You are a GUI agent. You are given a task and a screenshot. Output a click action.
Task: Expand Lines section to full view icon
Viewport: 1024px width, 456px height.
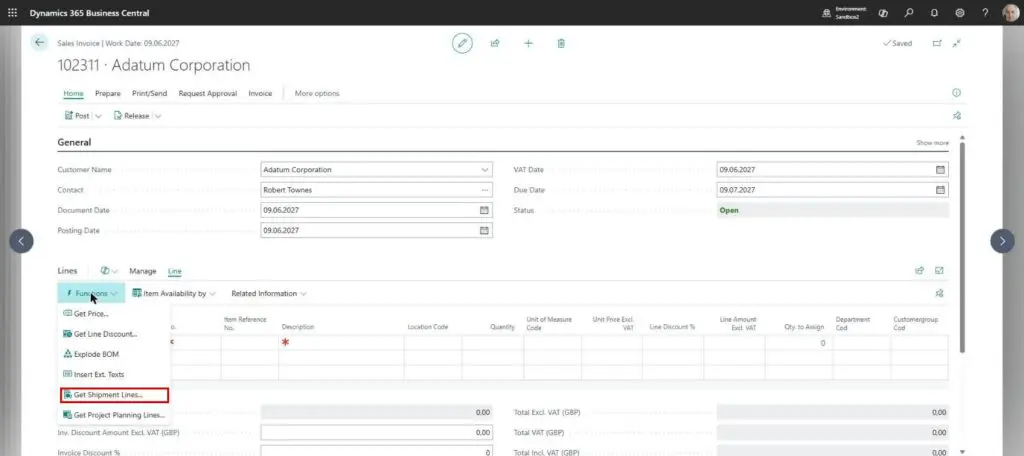(x=940, y=270)
